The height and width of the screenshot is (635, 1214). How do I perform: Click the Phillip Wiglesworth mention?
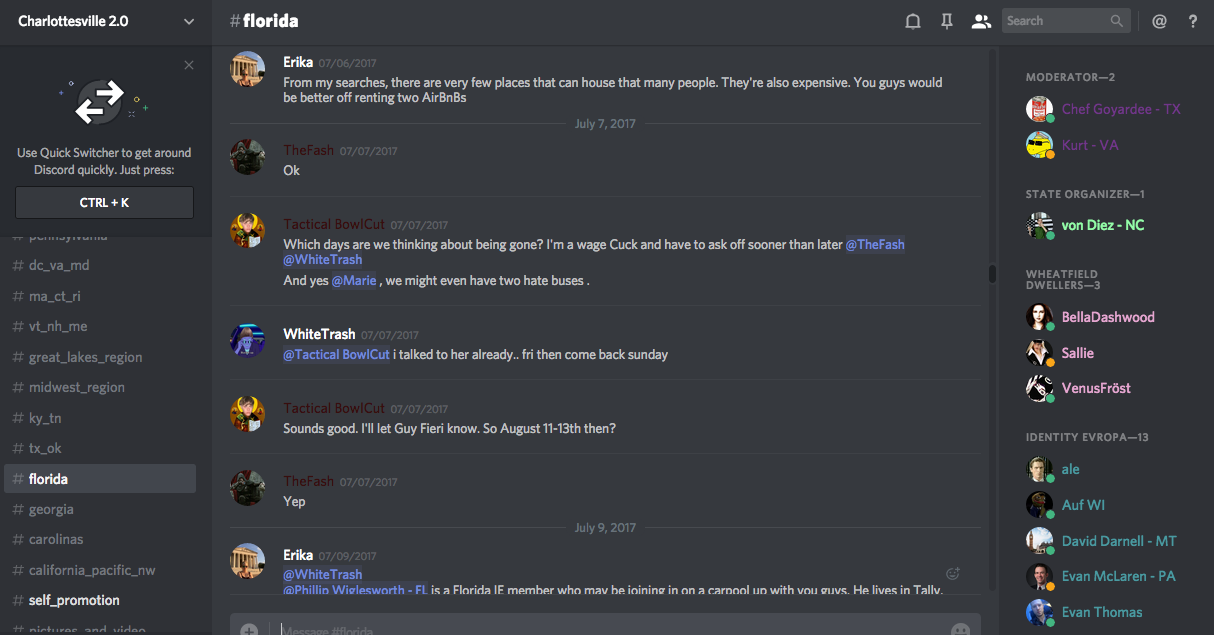(355, 590)
